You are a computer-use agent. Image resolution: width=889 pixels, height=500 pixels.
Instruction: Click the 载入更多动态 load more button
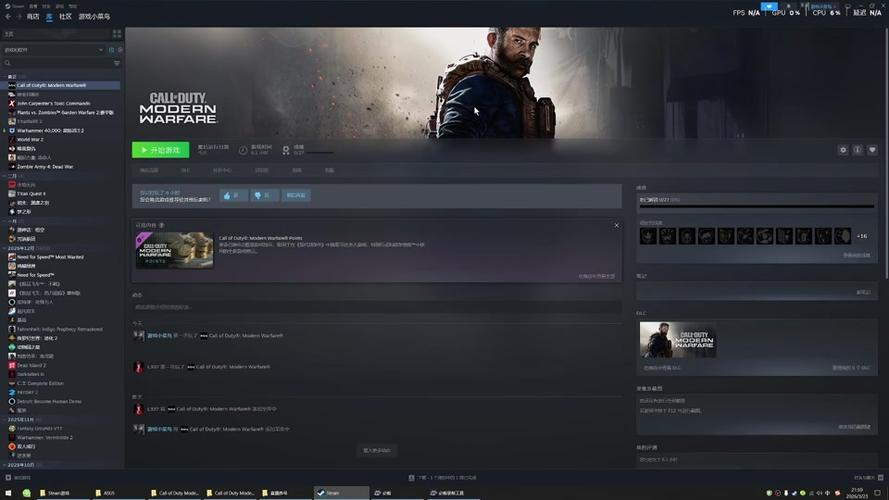[x=377, y=451]
